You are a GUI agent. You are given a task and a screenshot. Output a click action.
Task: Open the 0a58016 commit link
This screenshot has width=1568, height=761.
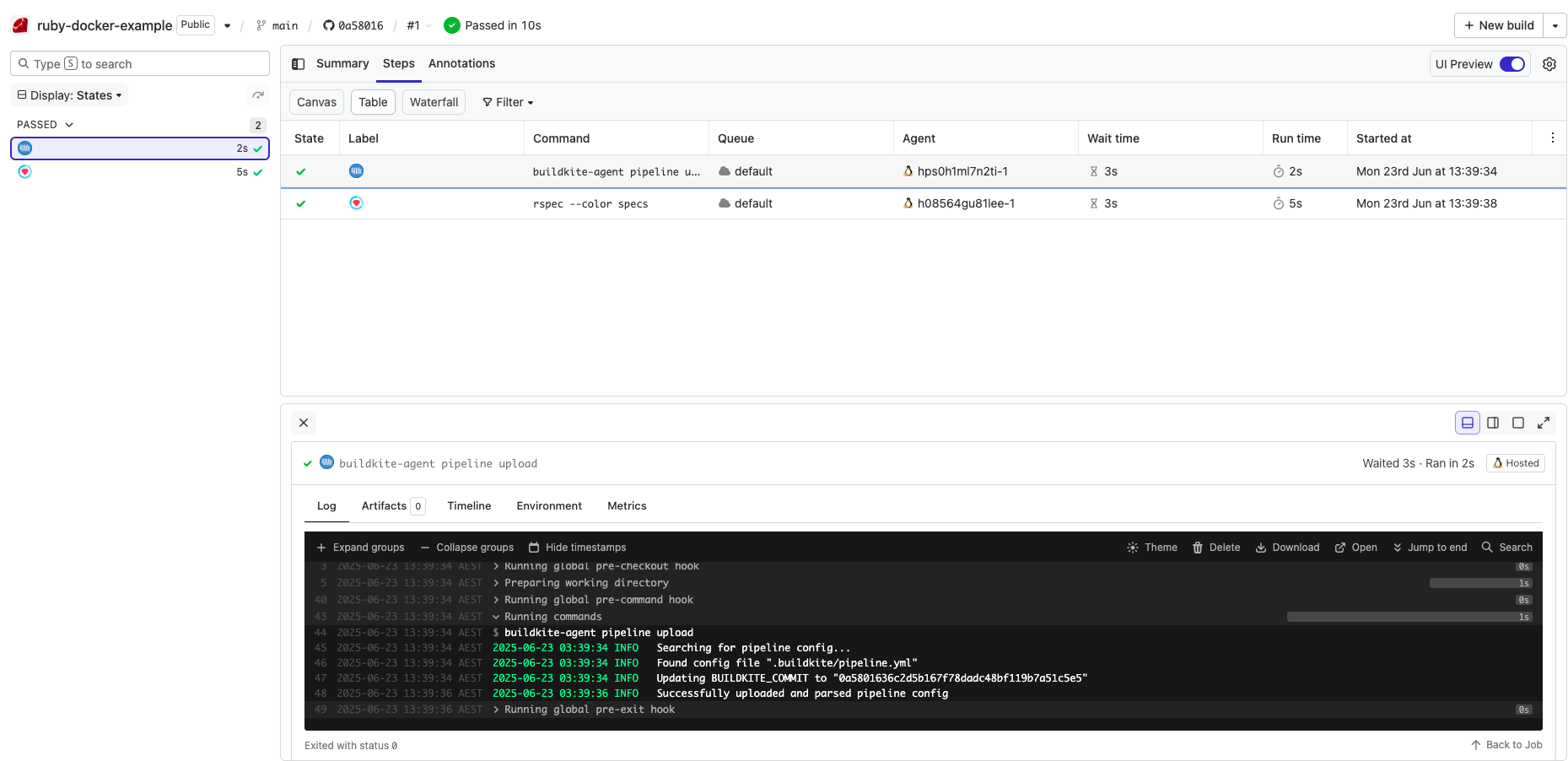coord(353,26)
